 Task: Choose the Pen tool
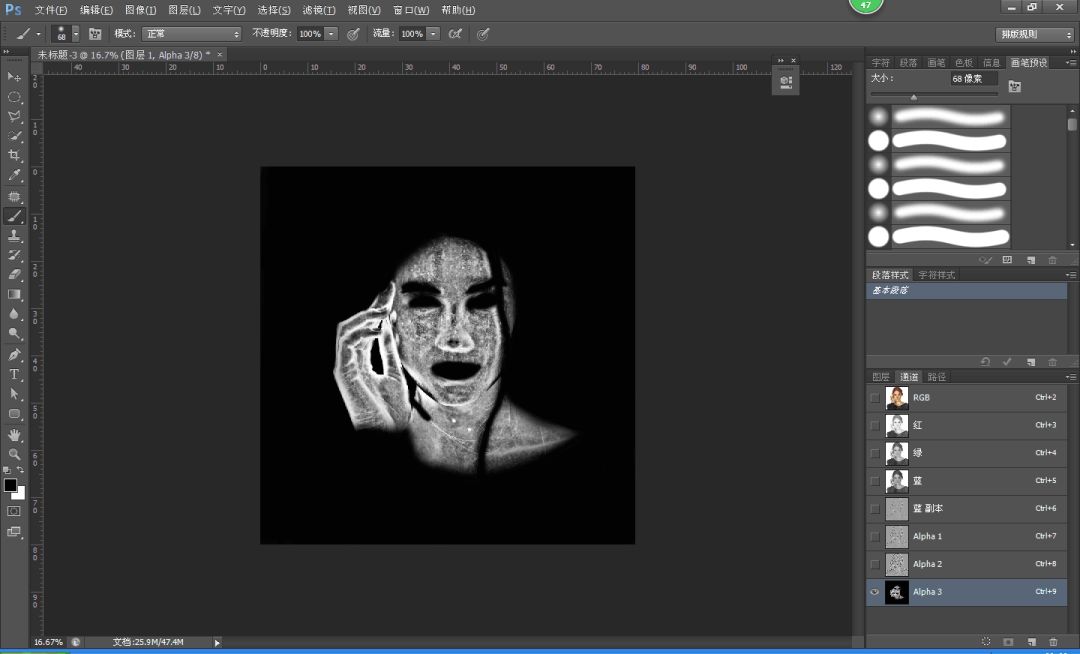tap(14, 354)
